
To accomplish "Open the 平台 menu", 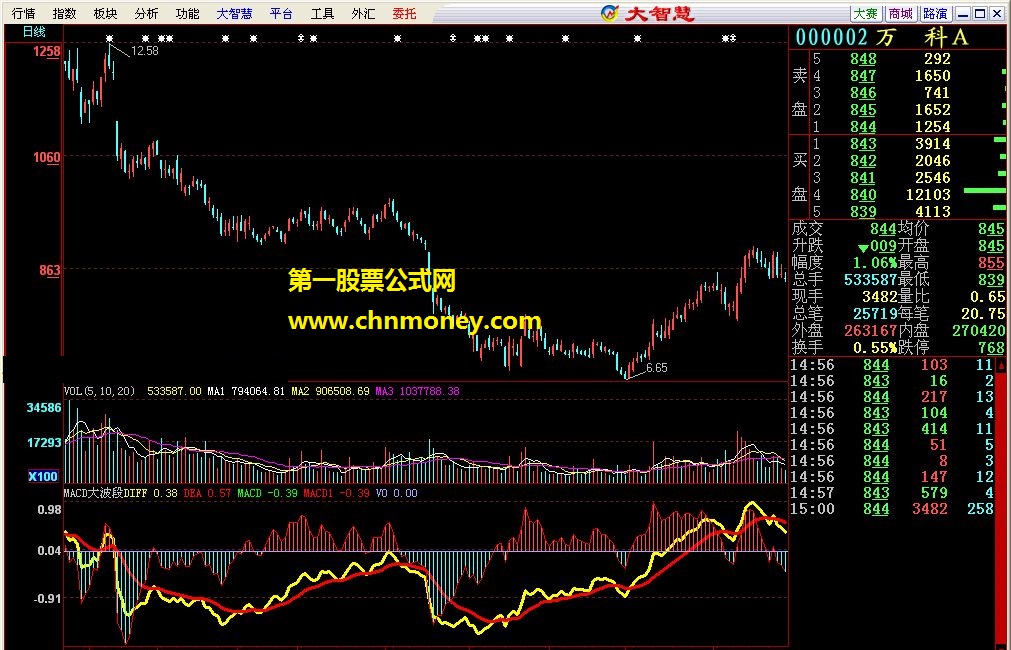I will 281,13.
